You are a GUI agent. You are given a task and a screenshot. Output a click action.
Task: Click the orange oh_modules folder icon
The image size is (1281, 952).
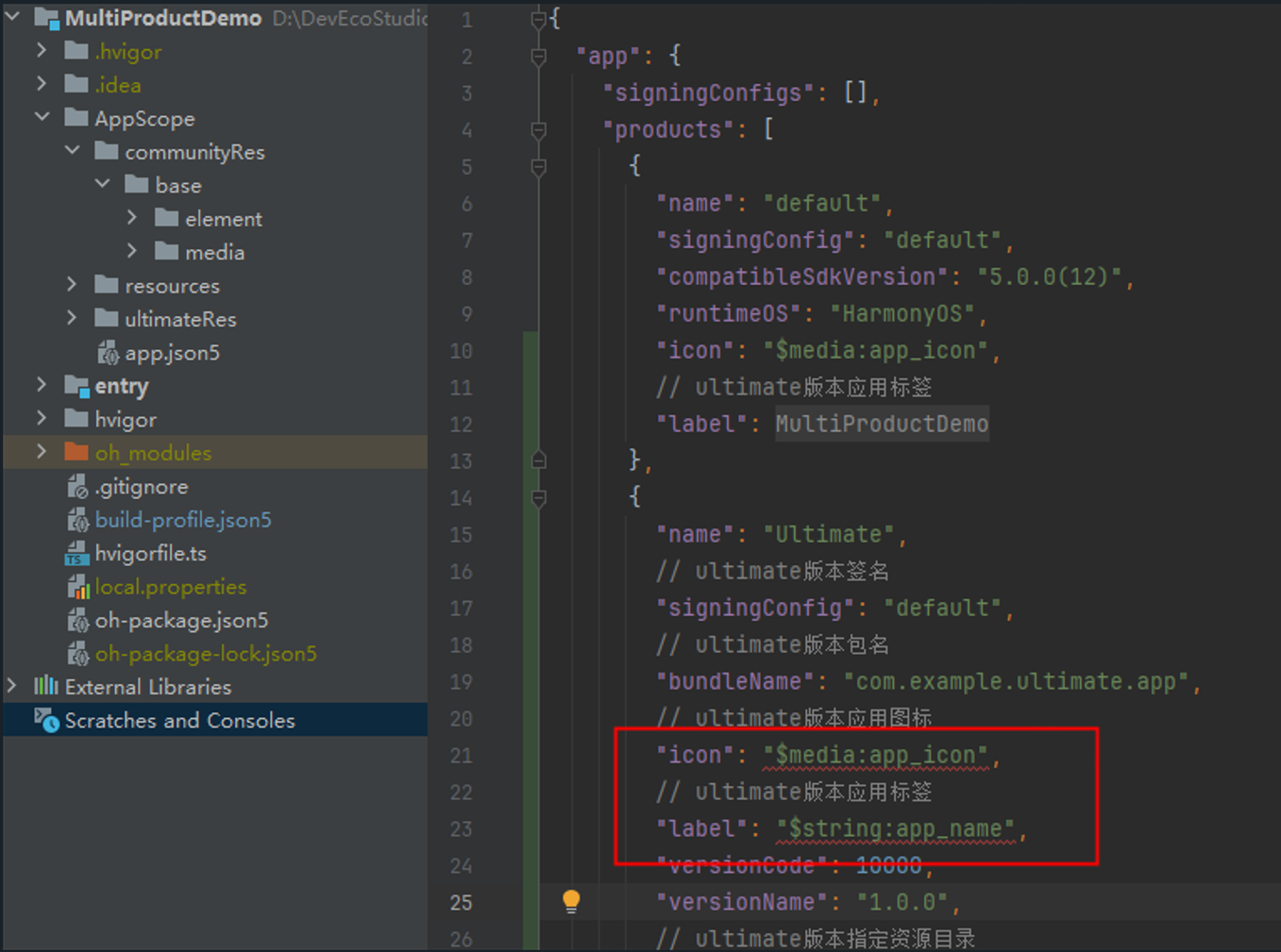(x=76, y=452)
